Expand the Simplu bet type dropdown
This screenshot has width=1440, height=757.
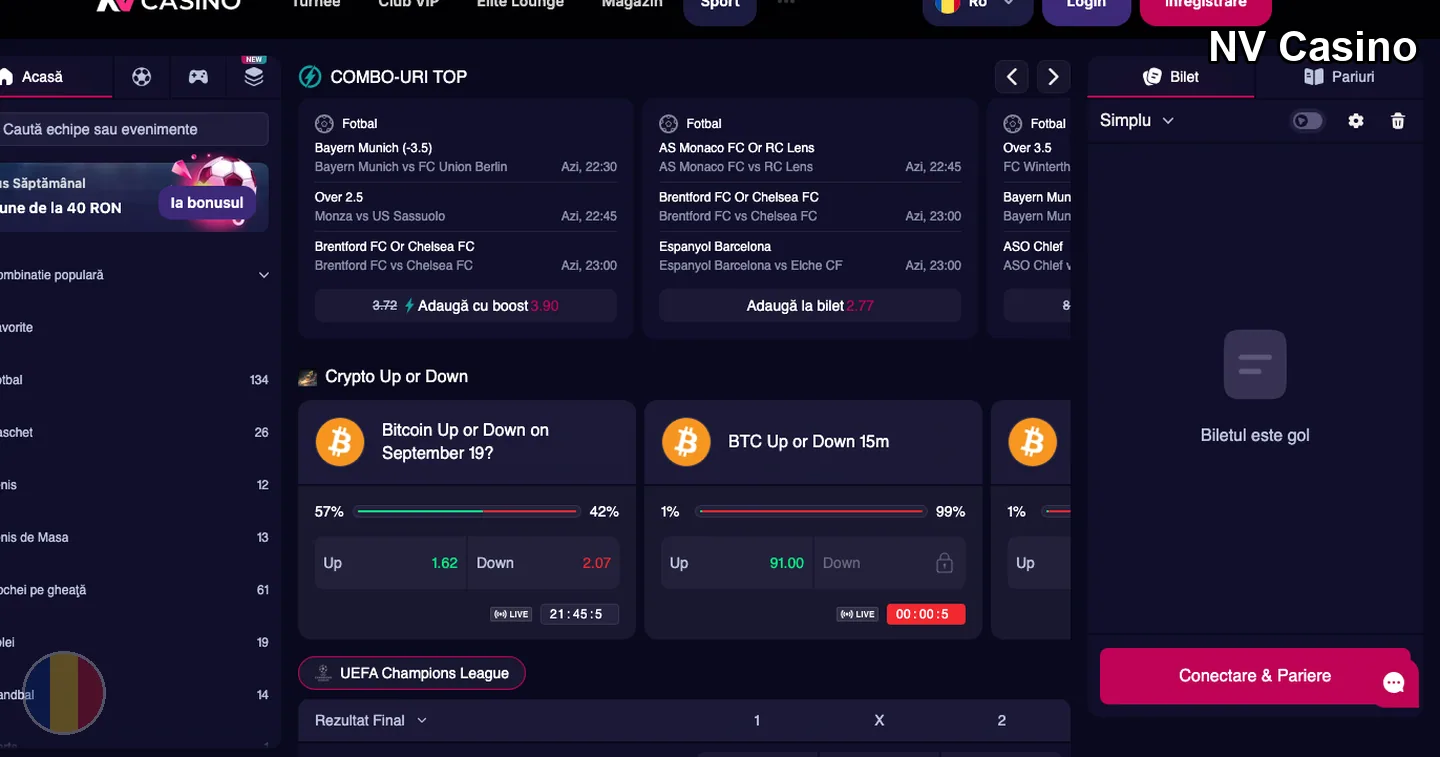[x=1137, y=120]
